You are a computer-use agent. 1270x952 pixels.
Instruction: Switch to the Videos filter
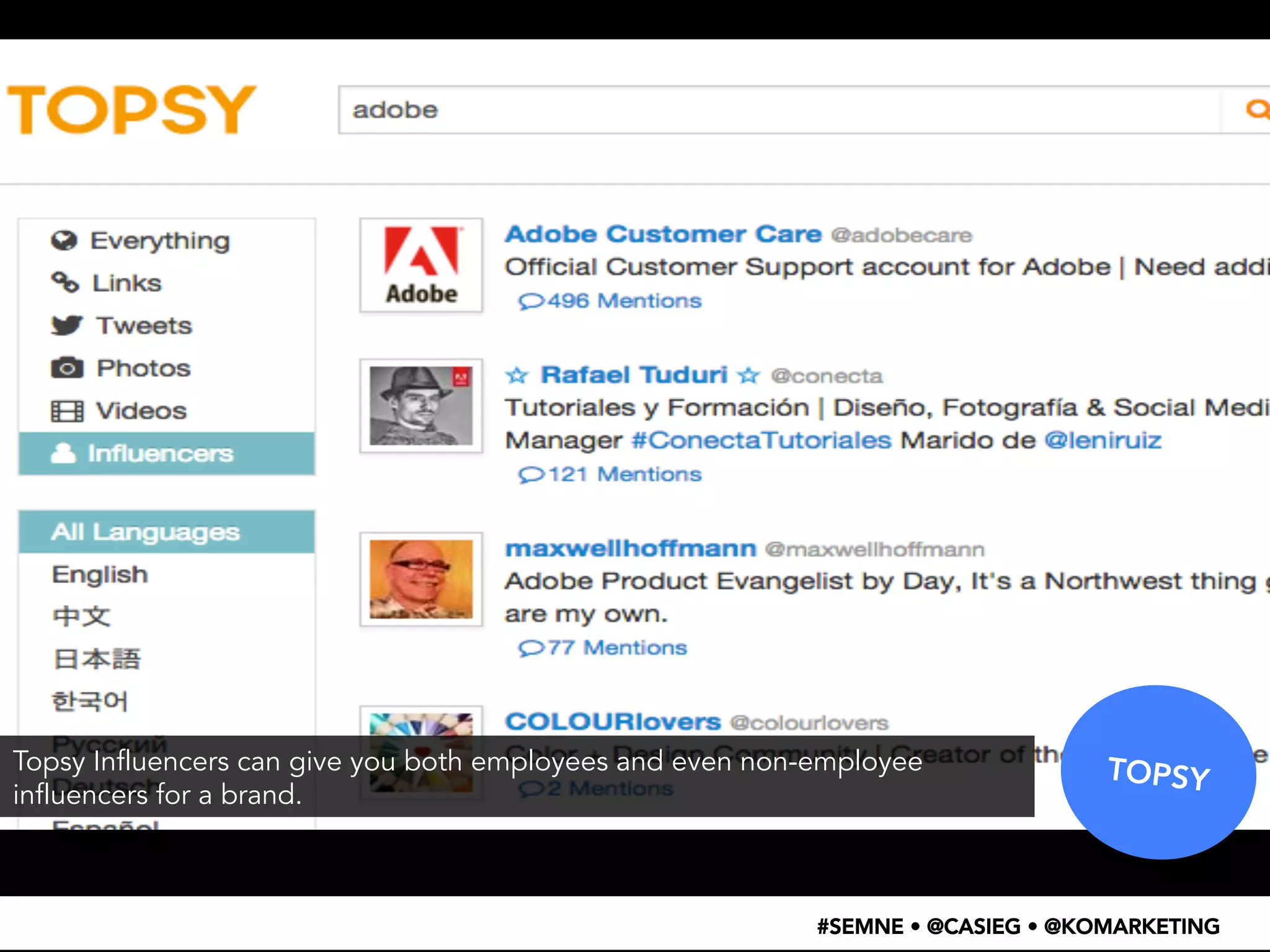click(x=167, y=410)
